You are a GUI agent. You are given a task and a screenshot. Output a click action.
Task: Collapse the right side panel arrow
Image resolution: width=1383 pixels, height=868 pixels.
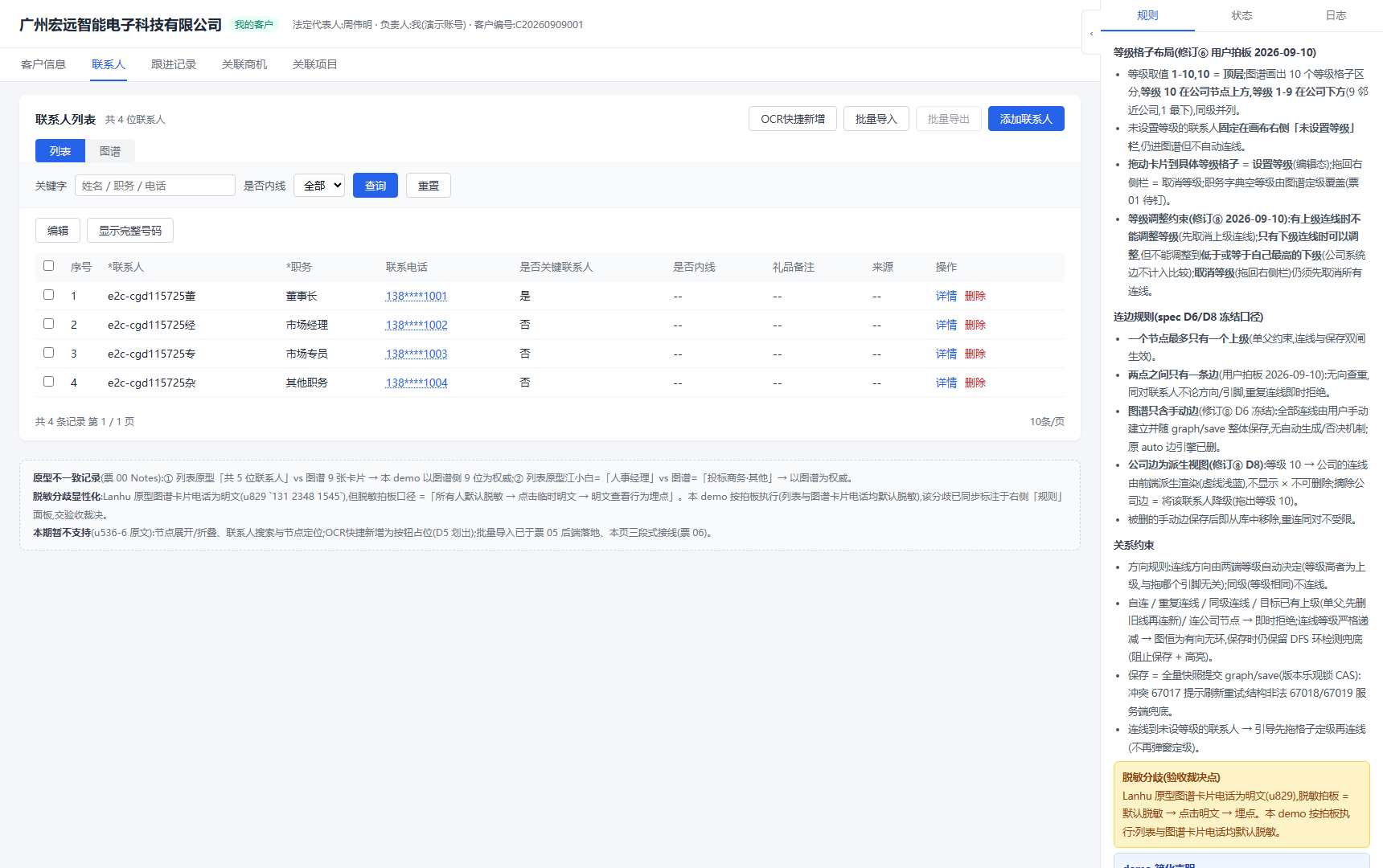click(x=1091, y=34)
